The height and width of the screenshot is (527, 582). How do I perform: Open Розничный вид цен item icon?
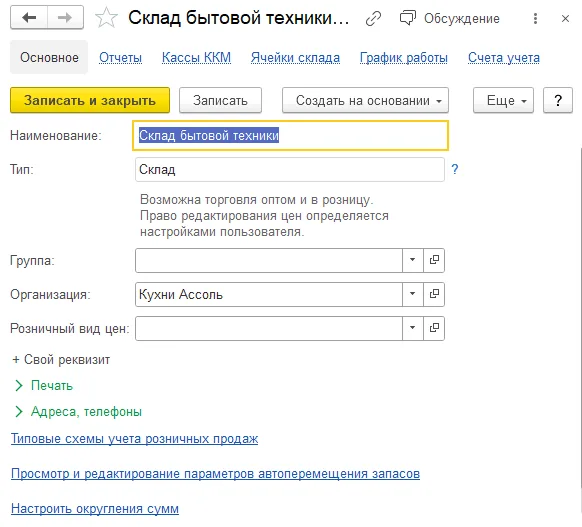click(x=434, y=328)
